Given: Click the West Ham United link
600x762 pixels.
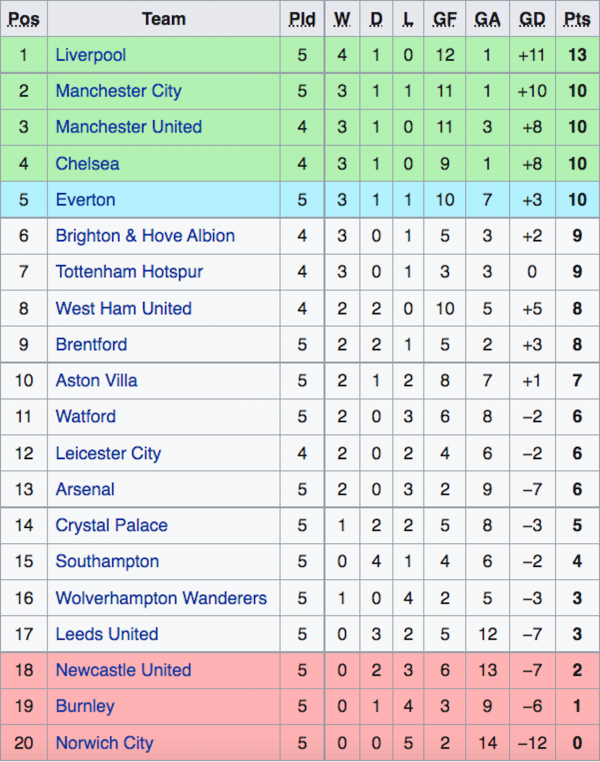Looking at the screenshot, I should (124, 308).
